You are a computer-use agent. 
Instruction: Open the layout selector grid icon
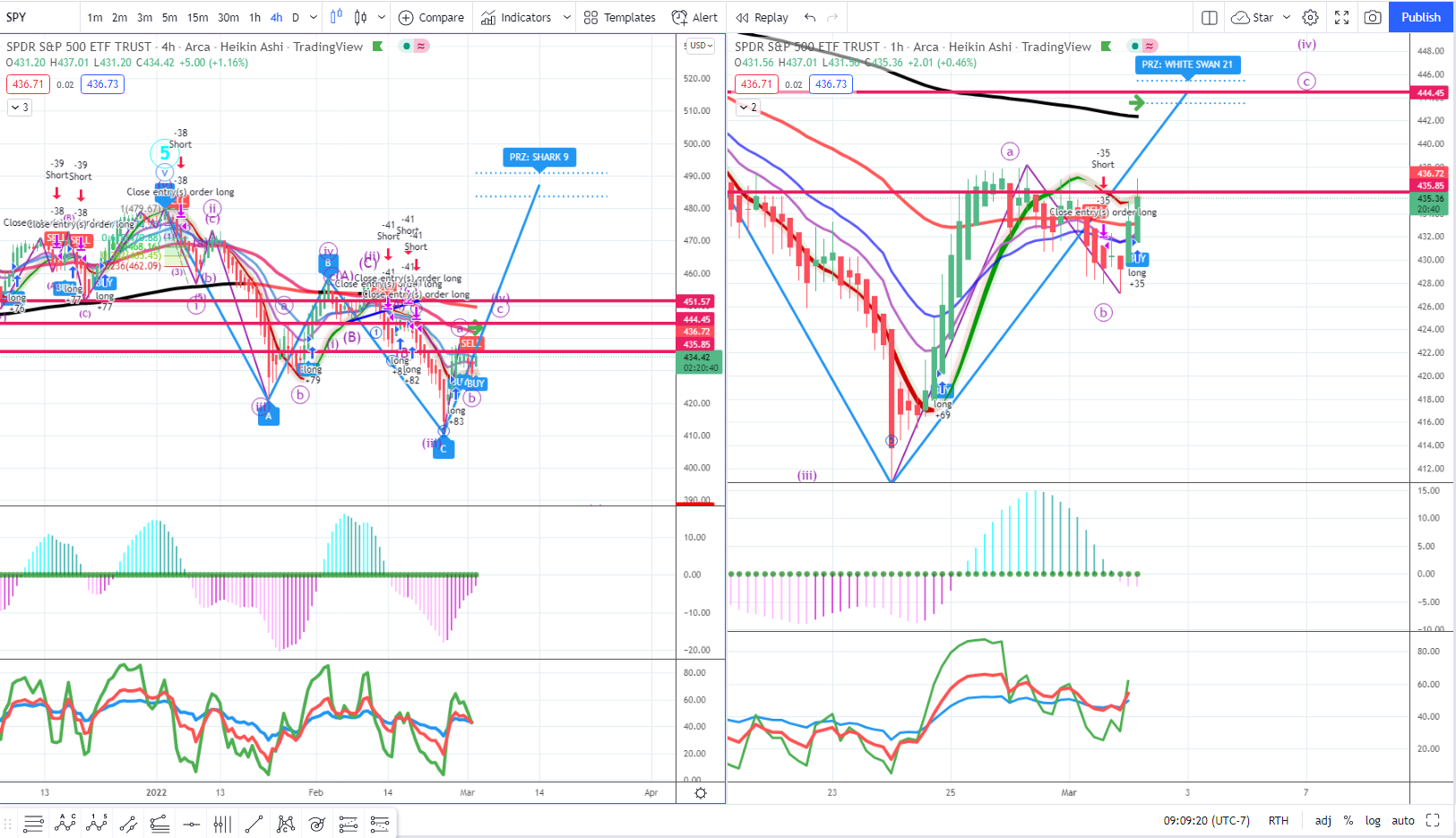click(1209, 17)
